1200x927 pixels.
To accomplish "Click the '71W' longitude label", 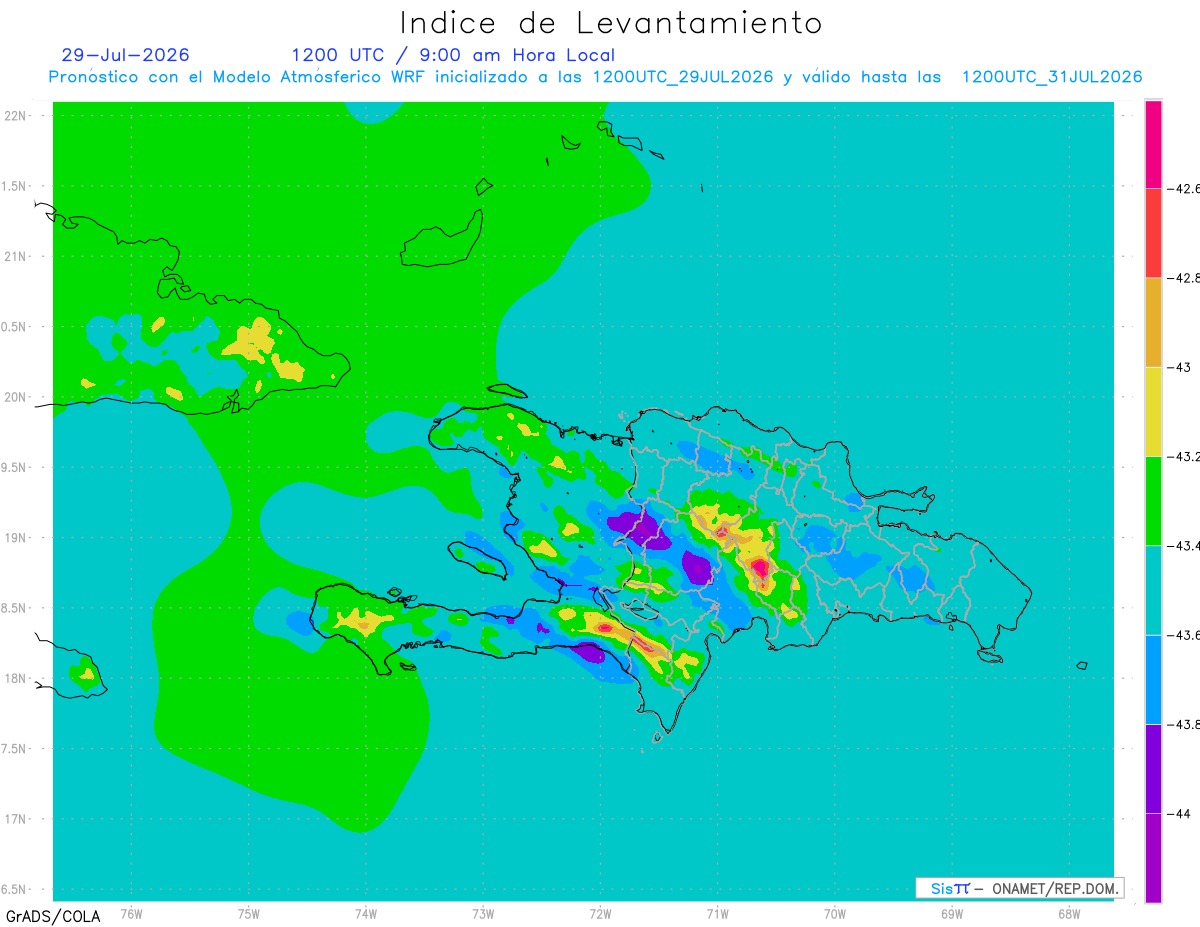I will [x=717, y=913].
